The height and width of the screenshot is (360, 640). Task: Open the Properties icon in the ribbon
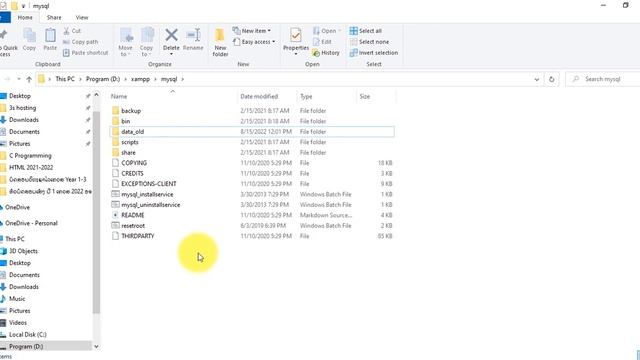(x=296, y=36)
